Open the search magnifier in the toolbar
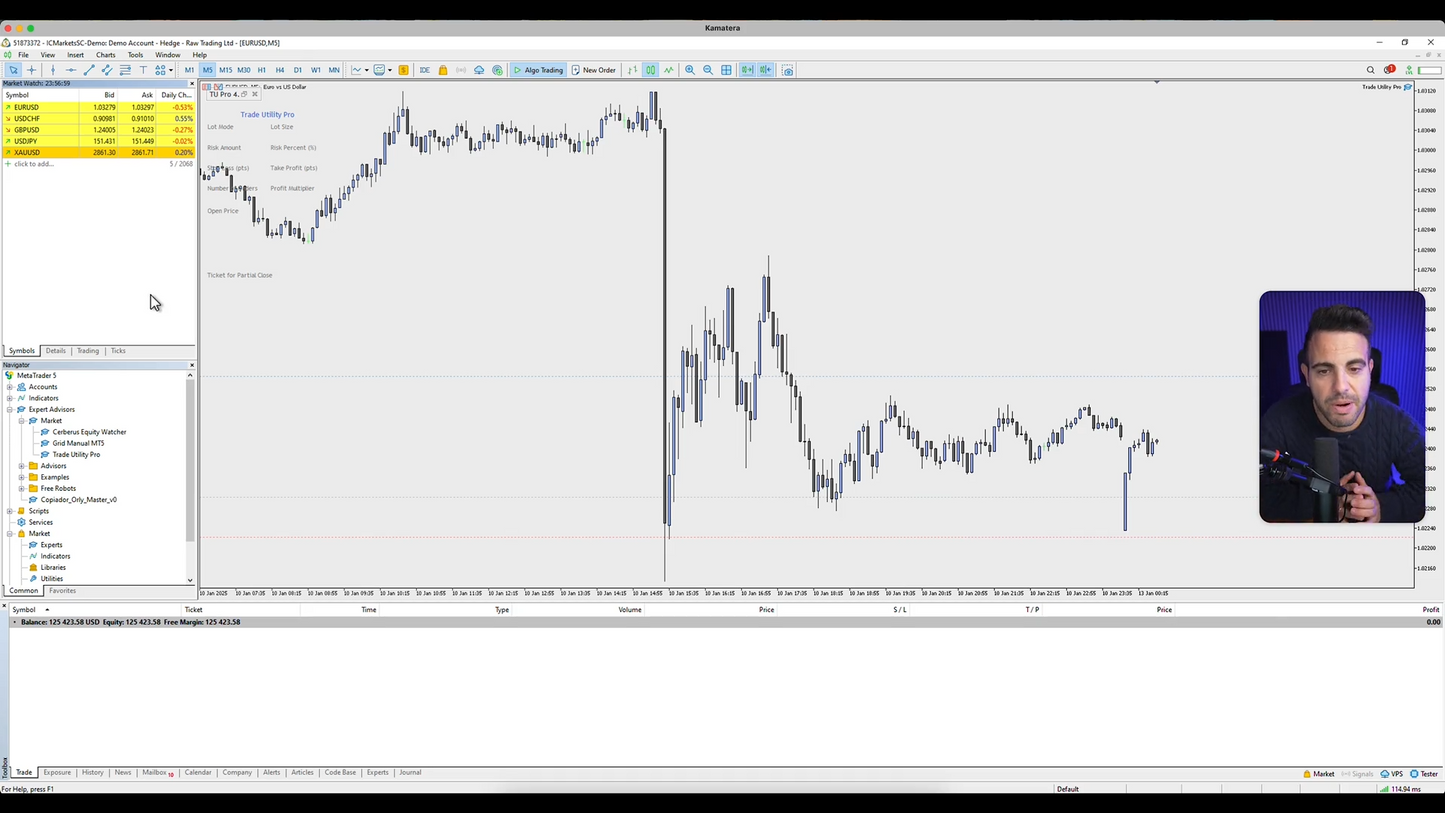 coord(1370,70)
